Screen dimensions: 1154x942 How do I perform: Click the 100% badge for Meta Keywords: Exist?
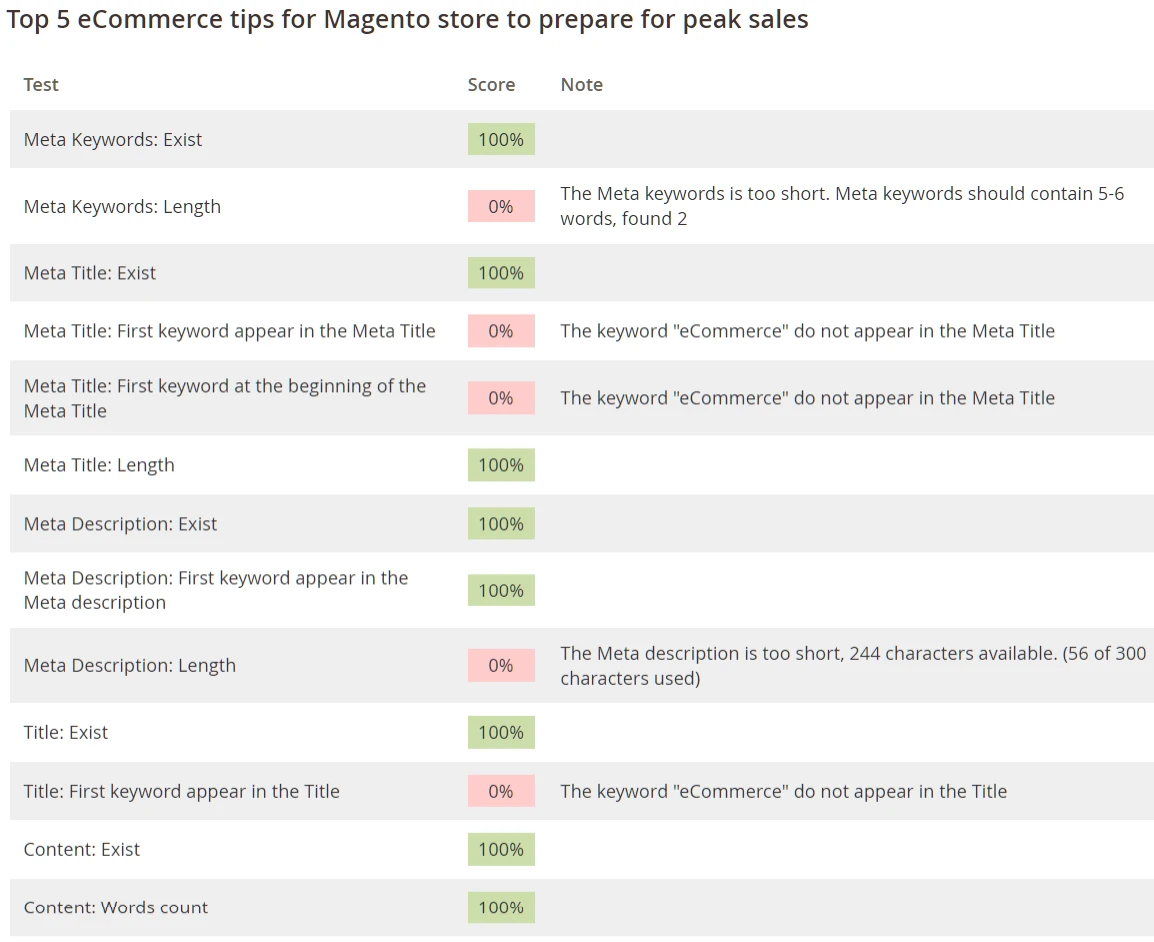pos(501,140)
